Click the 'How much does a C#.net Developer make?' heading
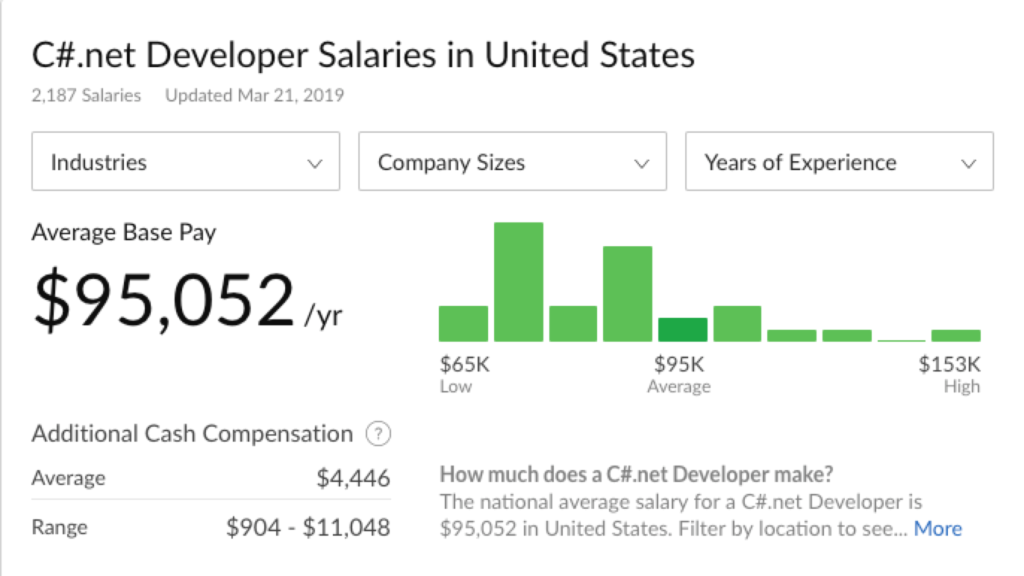The image size is (1024, 576). (x=637, y=474)
